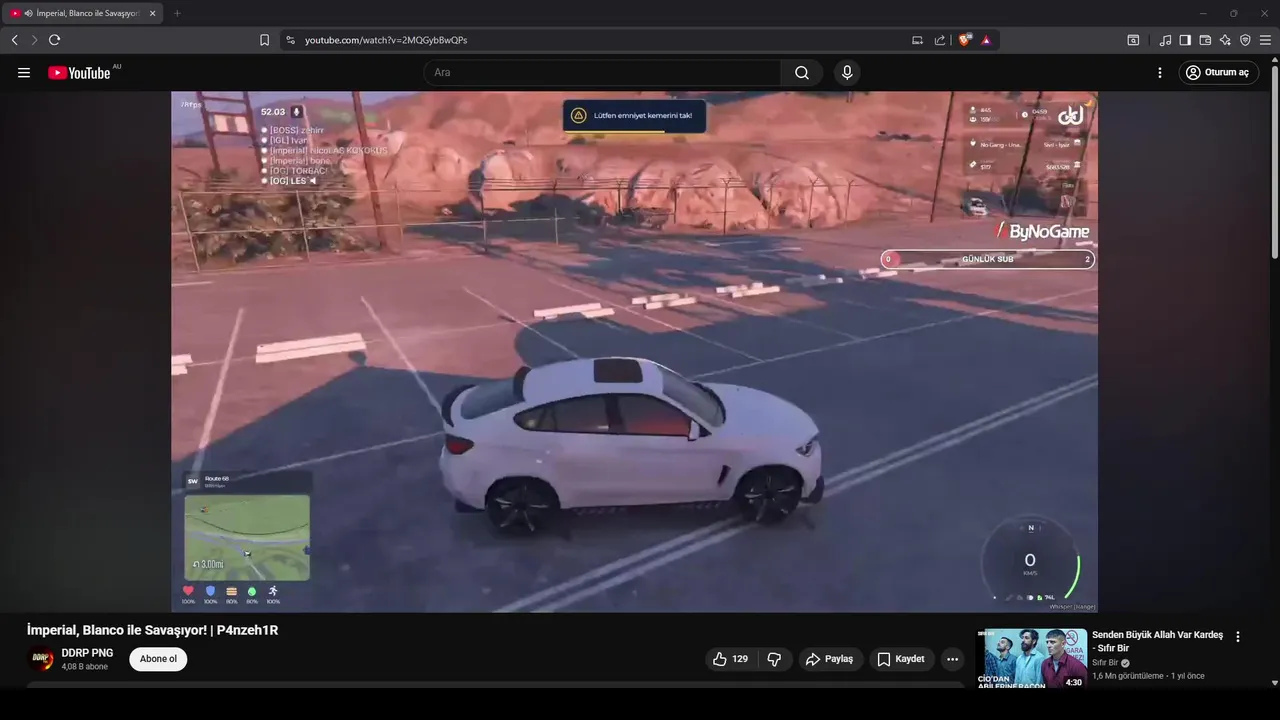Open Brave VPN shield icon
This screenshot has height=720, width=1280.
click(1245, 40)
